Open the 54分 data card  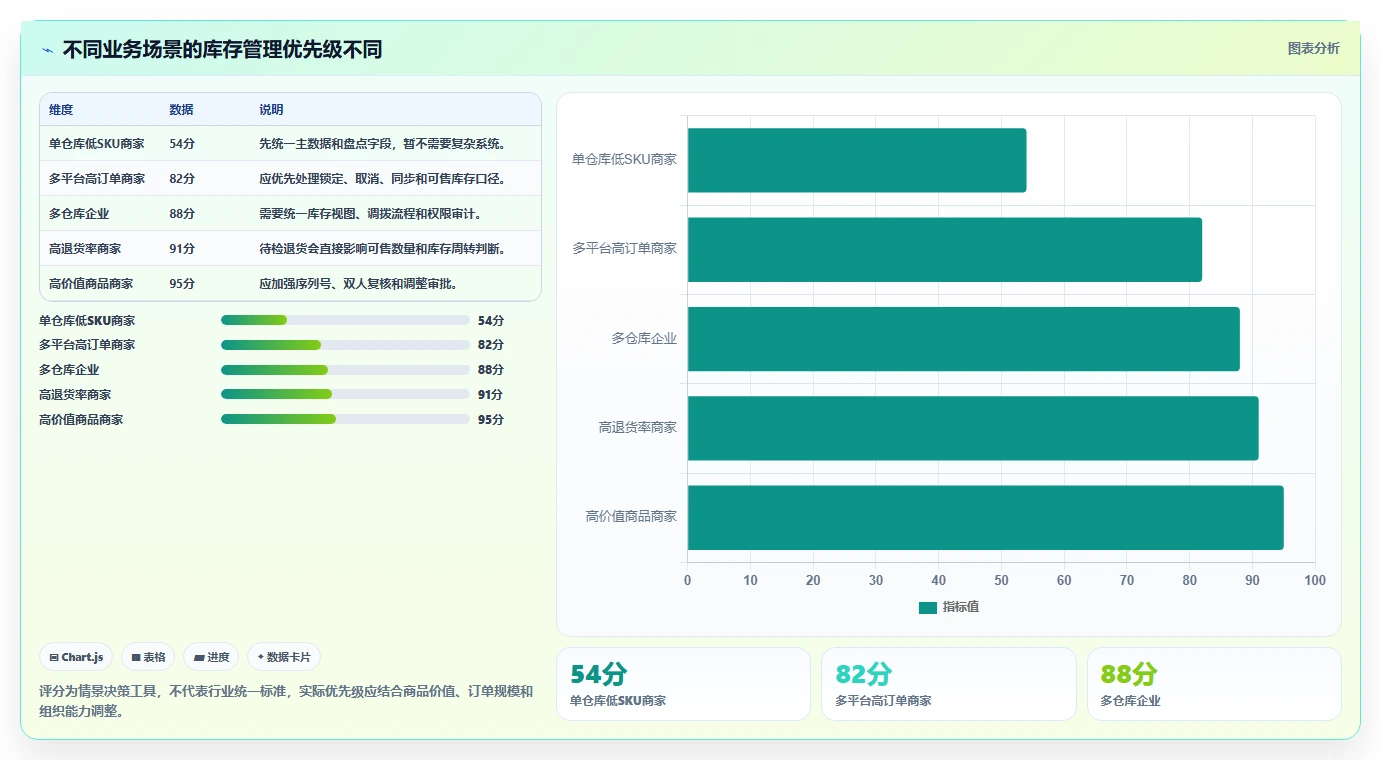click(683, 684)
